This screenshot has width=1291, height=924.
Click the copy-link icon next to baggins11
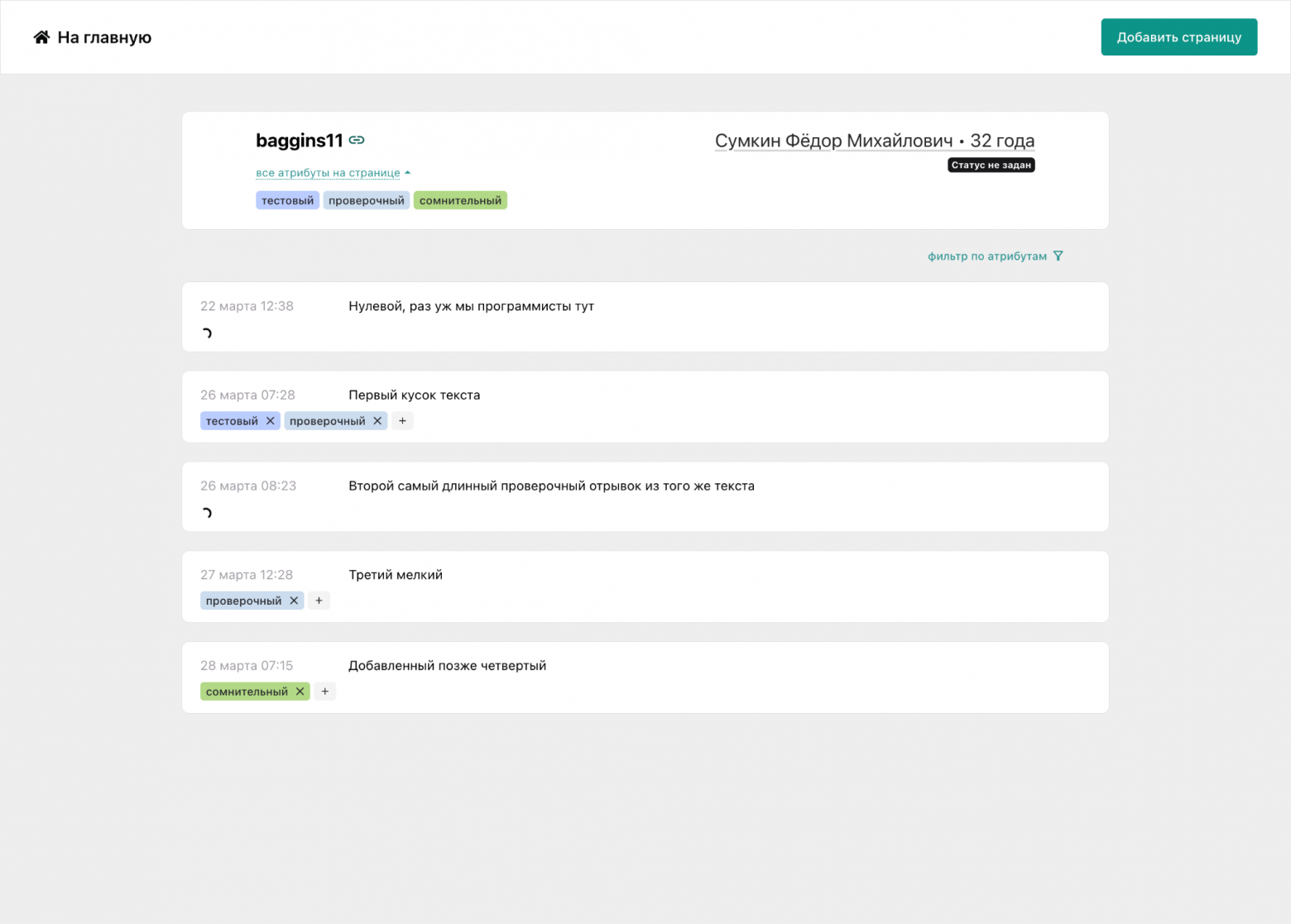[356, 140]
